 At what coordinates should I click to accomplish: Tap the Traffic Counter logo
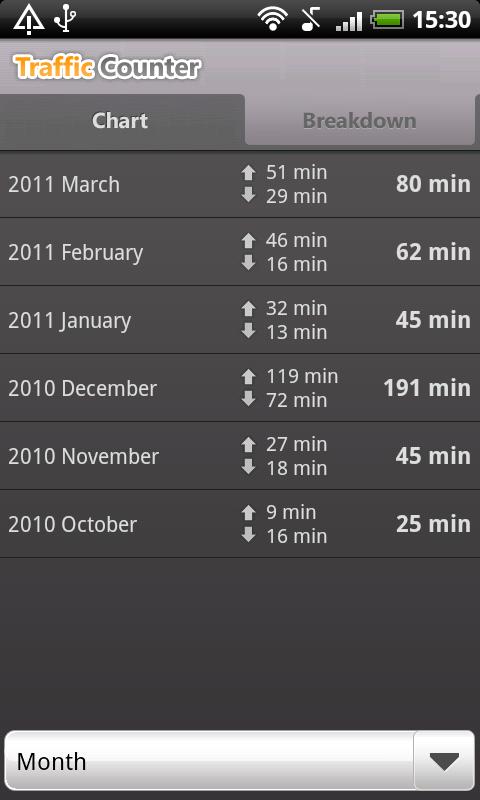(108, 67)
